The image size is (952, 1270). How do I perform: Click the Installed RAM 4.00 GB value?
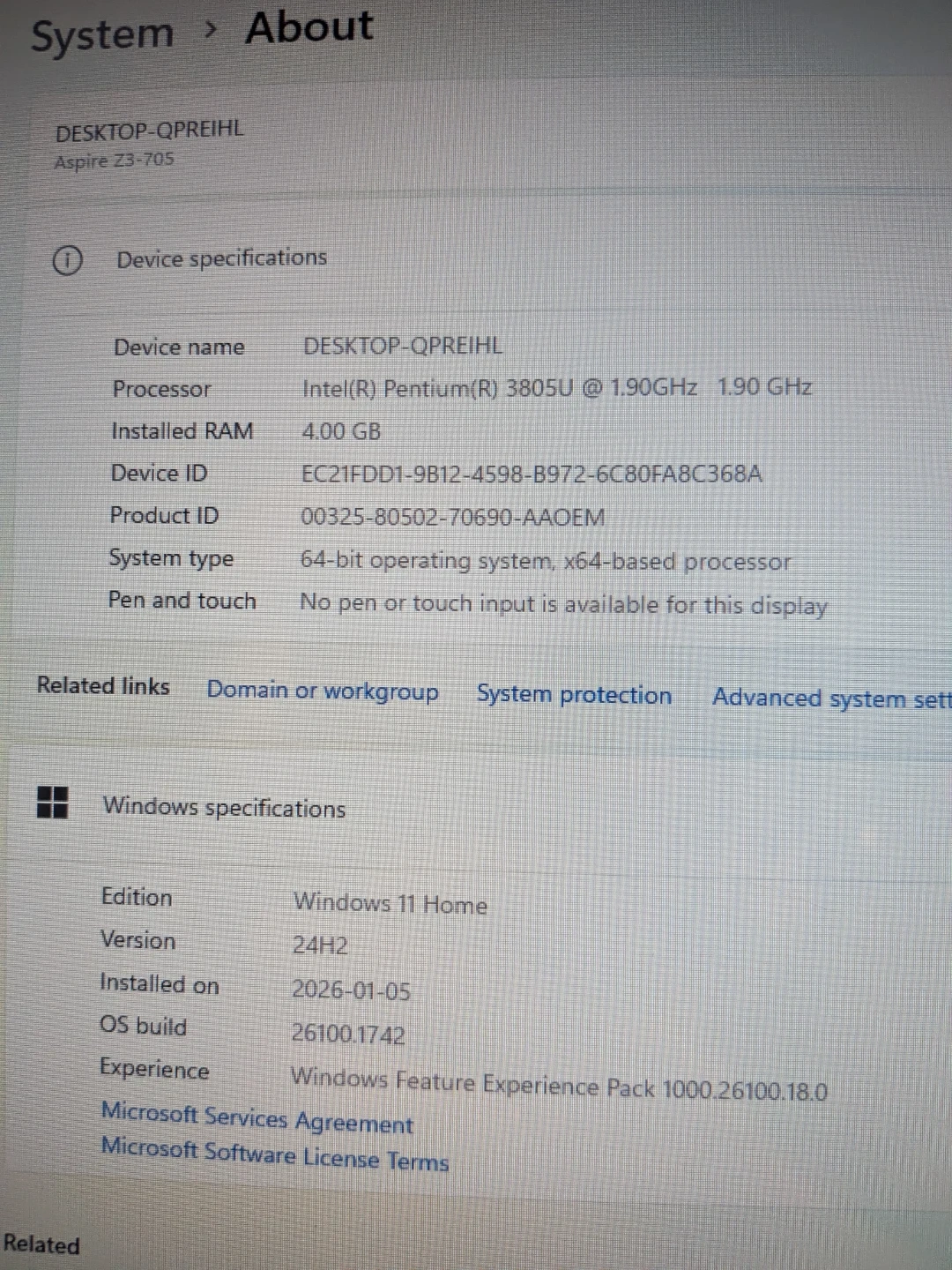(x=341, y=431)
